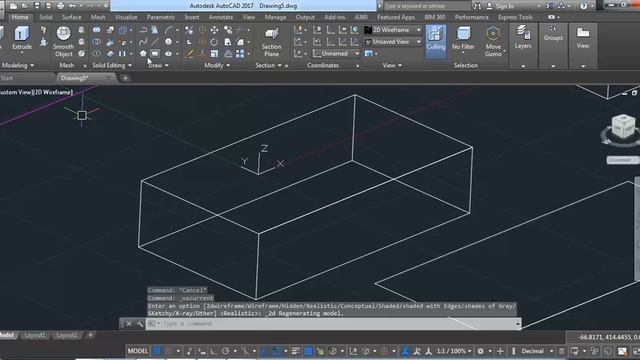Viewport: 640px width, 360px height.
Task: Switch to Layout1 tab
Action: click(x=35, y=335)
